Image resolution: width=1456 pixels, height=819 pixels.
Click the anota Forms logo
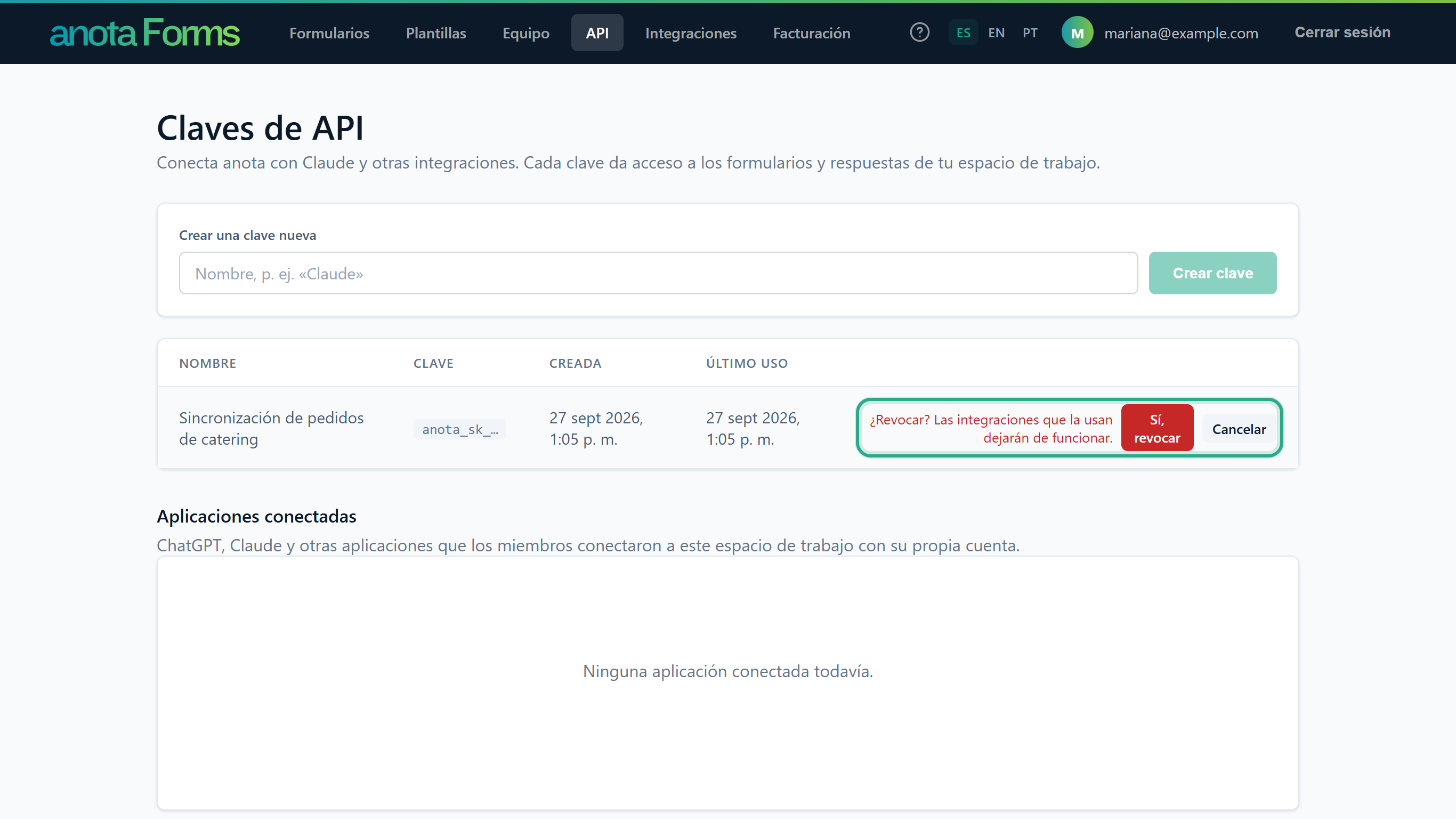click(145, 33)
